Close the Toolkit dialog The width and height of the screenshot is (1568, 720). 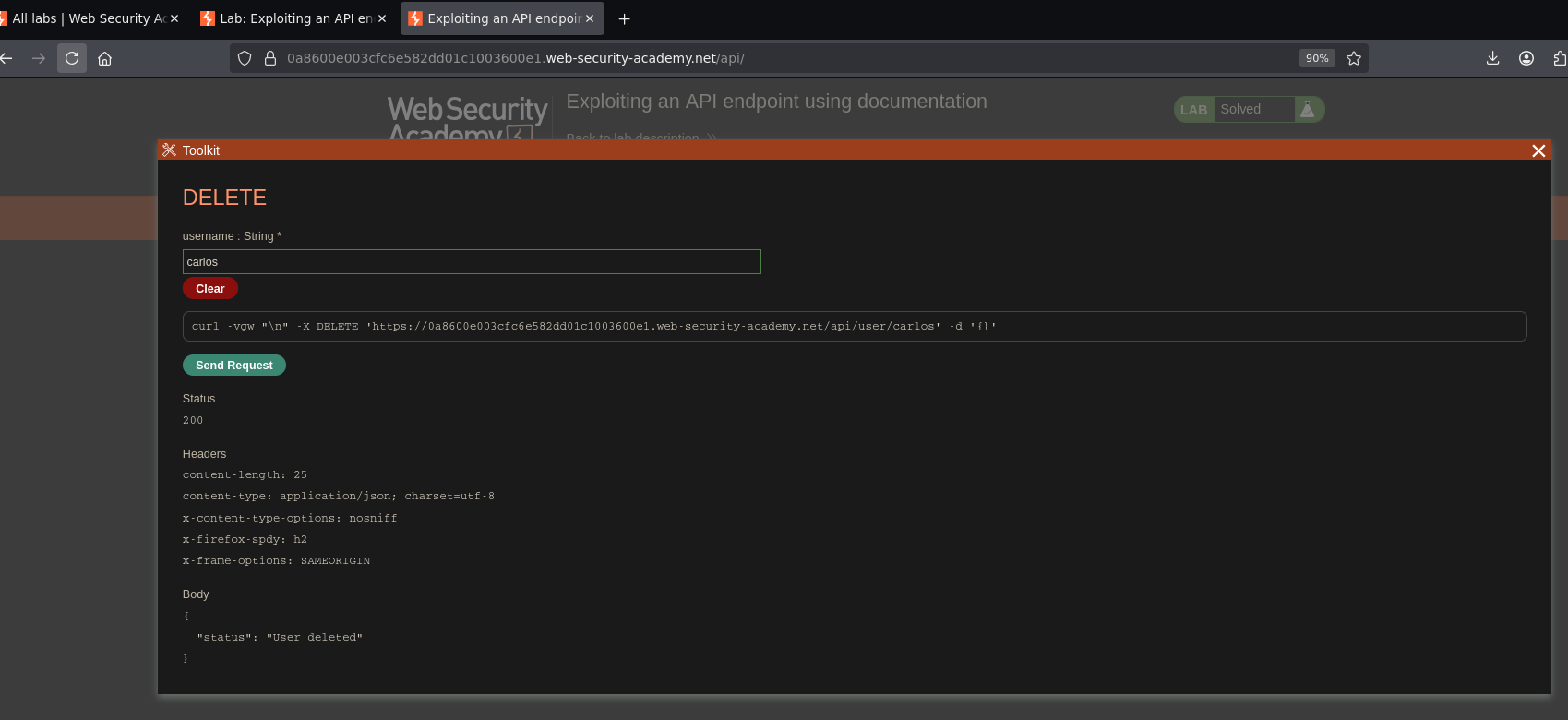point(1538,150)
